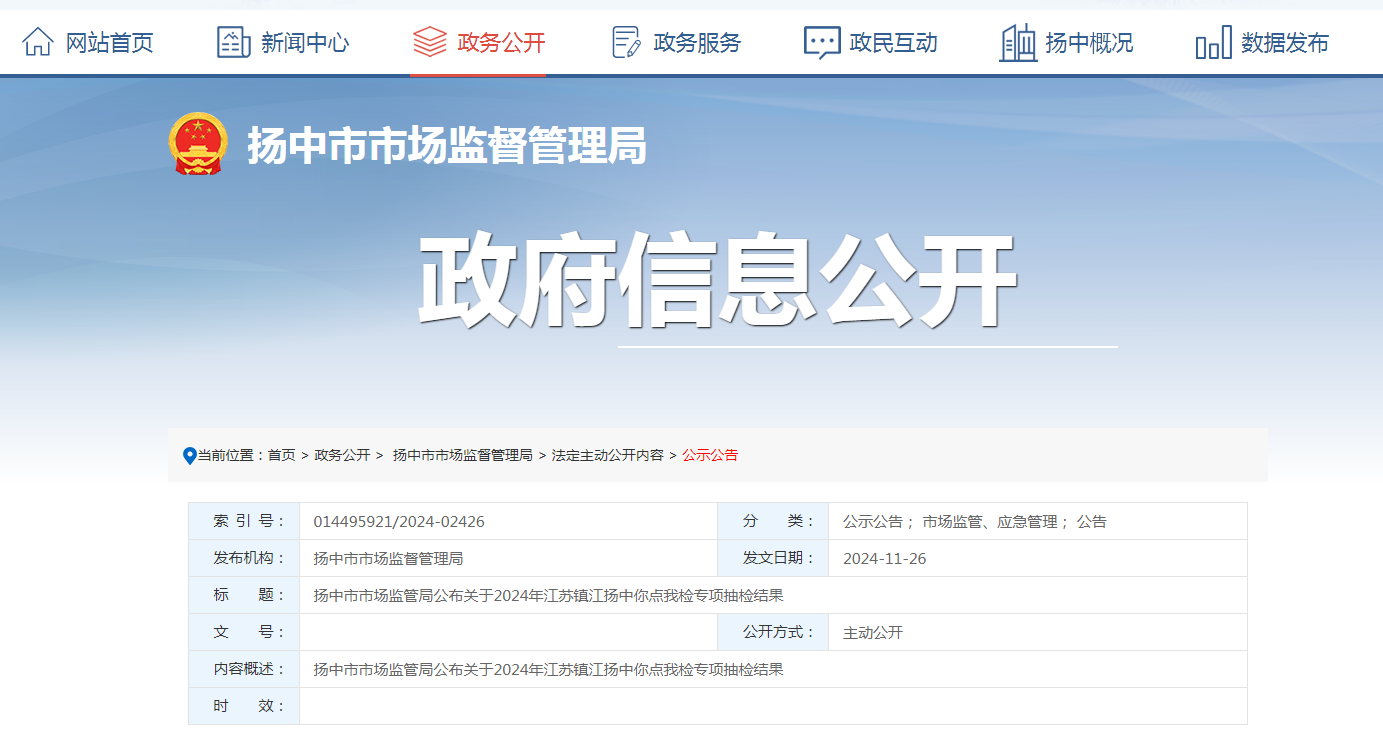Screen dimensions: 1383x739
Task: Open 扬中市市场监督管理局 breadcrumb link
Action: (x=463, y=455)
